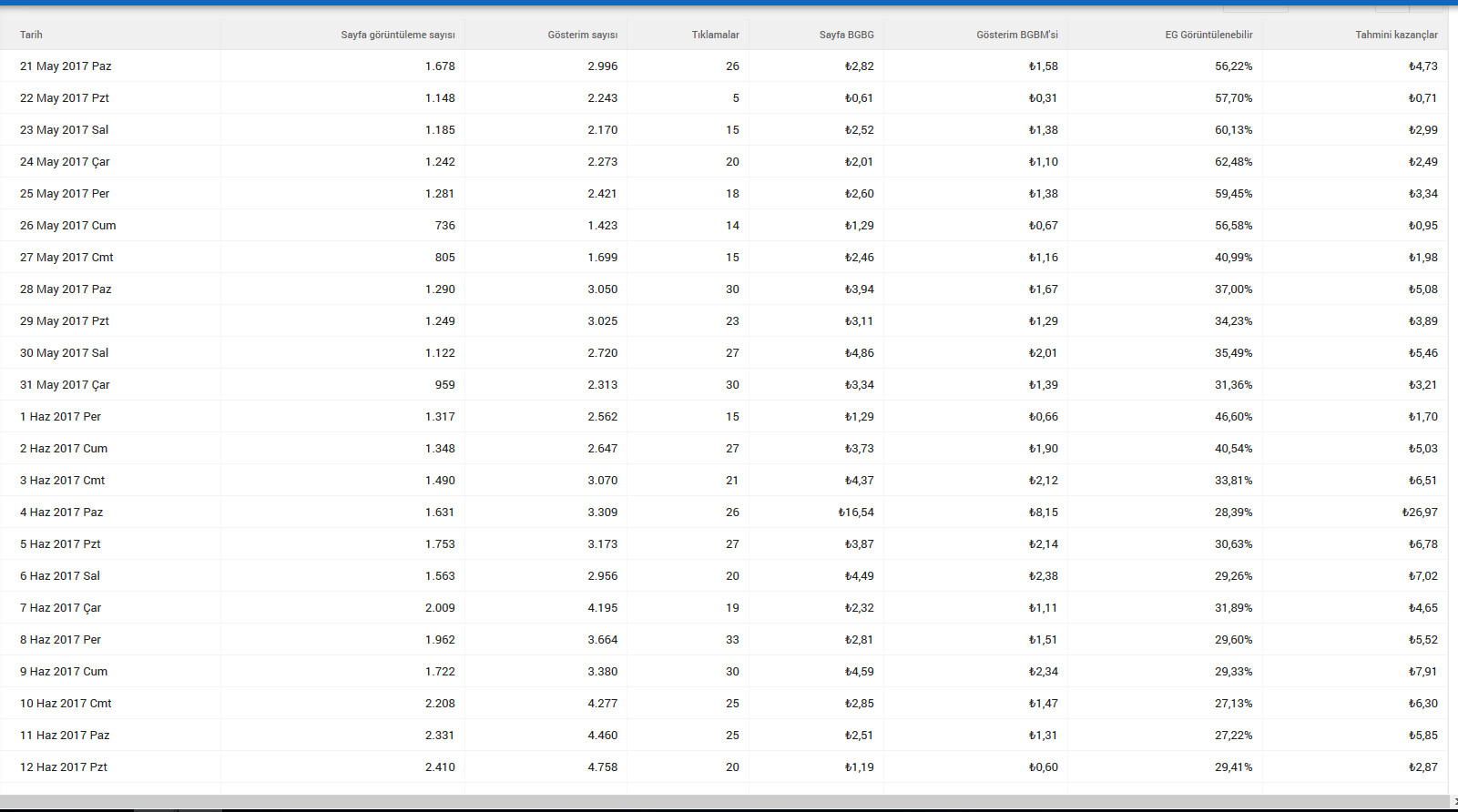The width and height of the screenshot is (1458, 812).
Task: Select the date cell 1 Haz 2017 Per
Action: (60, 417)
